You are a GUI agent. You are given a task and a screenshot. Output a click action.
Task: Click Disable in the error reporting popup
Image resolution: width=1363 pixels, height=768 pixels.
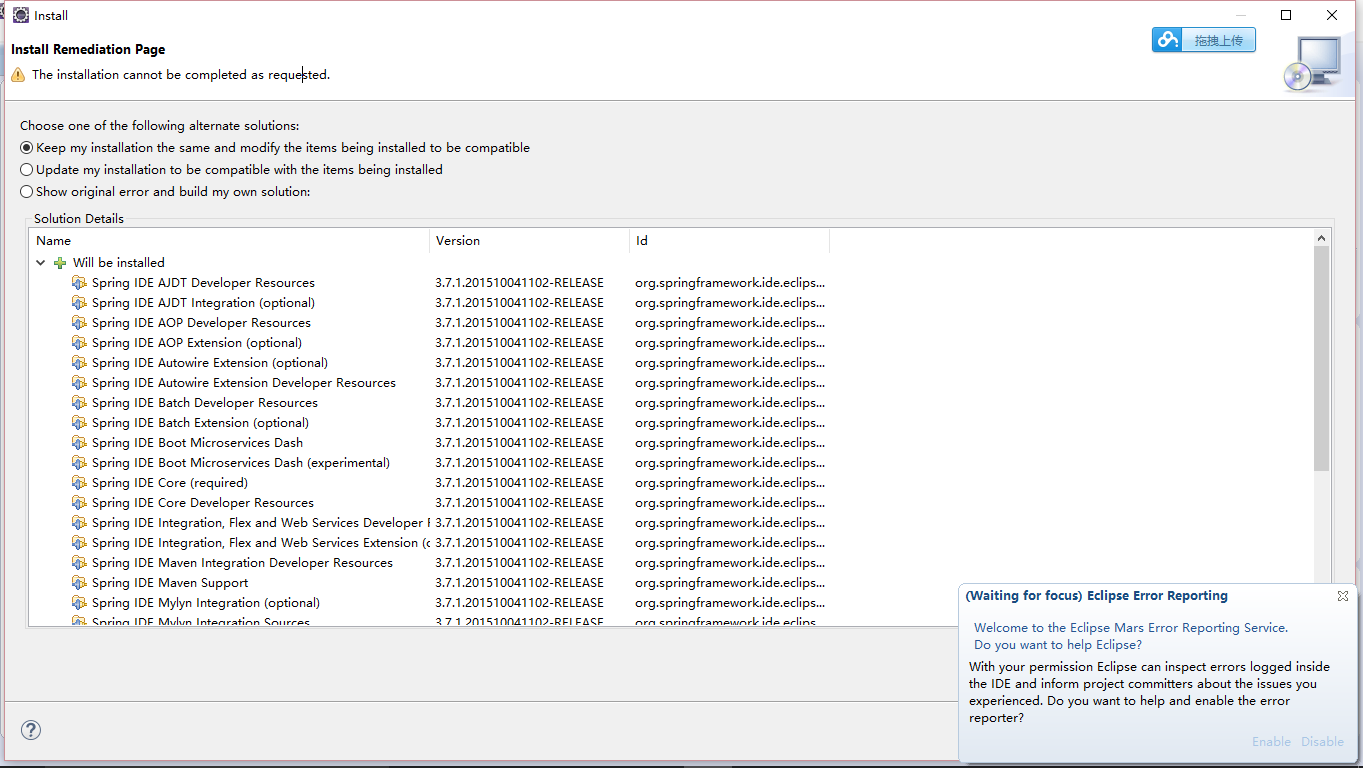click(x=1322, y=742)
